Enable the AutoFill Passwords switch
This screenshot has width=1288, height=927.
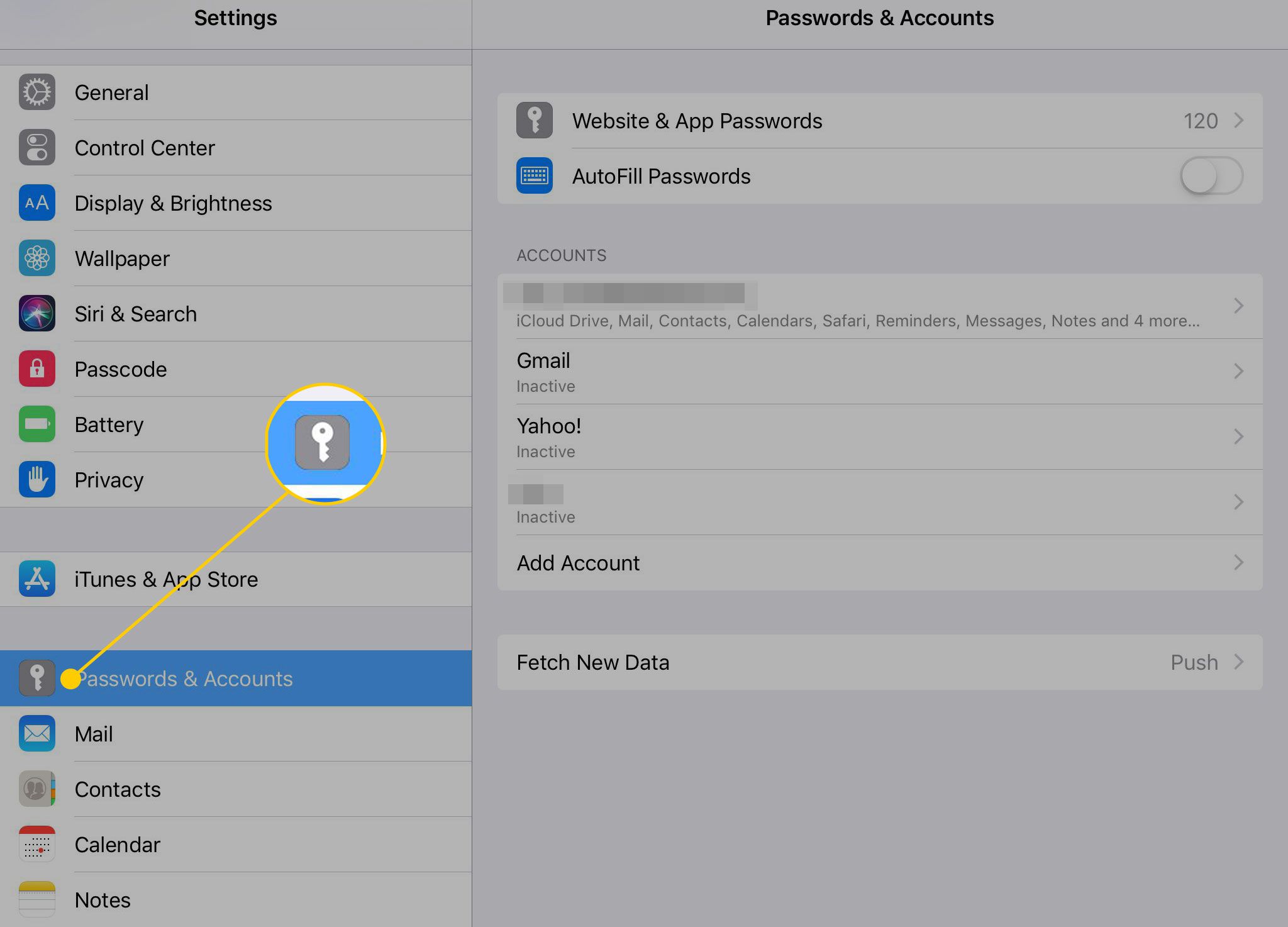[x=1211, y=176]
